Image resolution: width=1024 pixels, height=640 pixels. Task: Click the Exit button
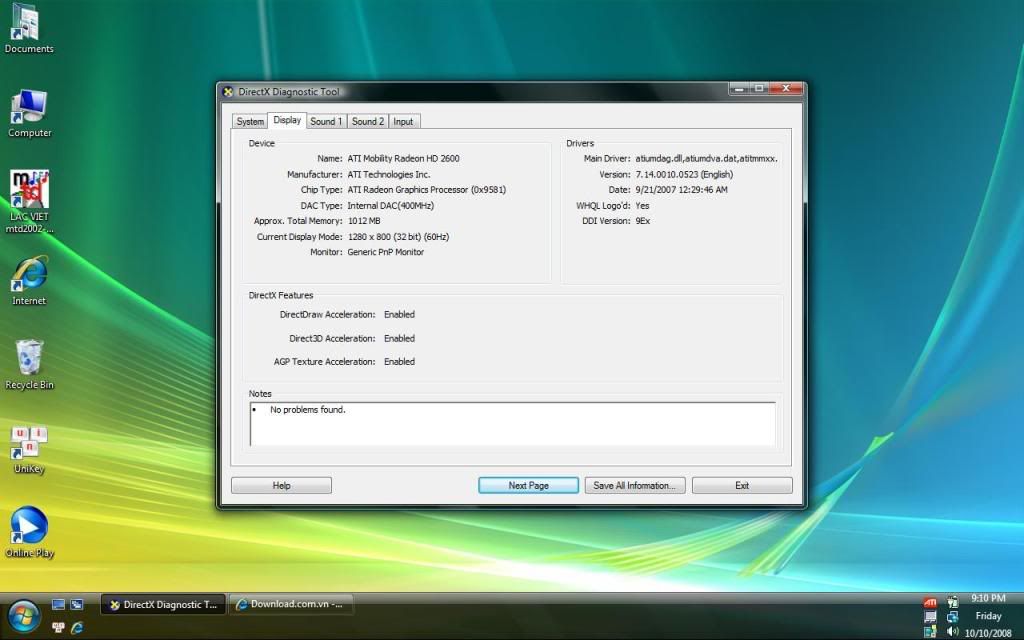(x=742, y=485)
